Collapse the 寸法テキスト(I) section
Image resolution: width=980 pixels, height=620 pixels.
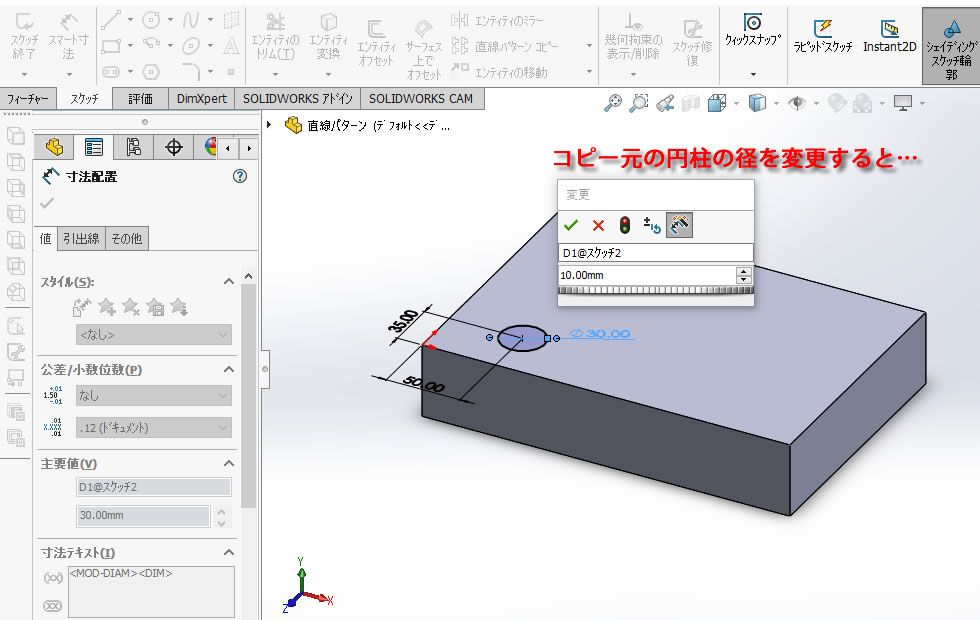tap(229, 552)
